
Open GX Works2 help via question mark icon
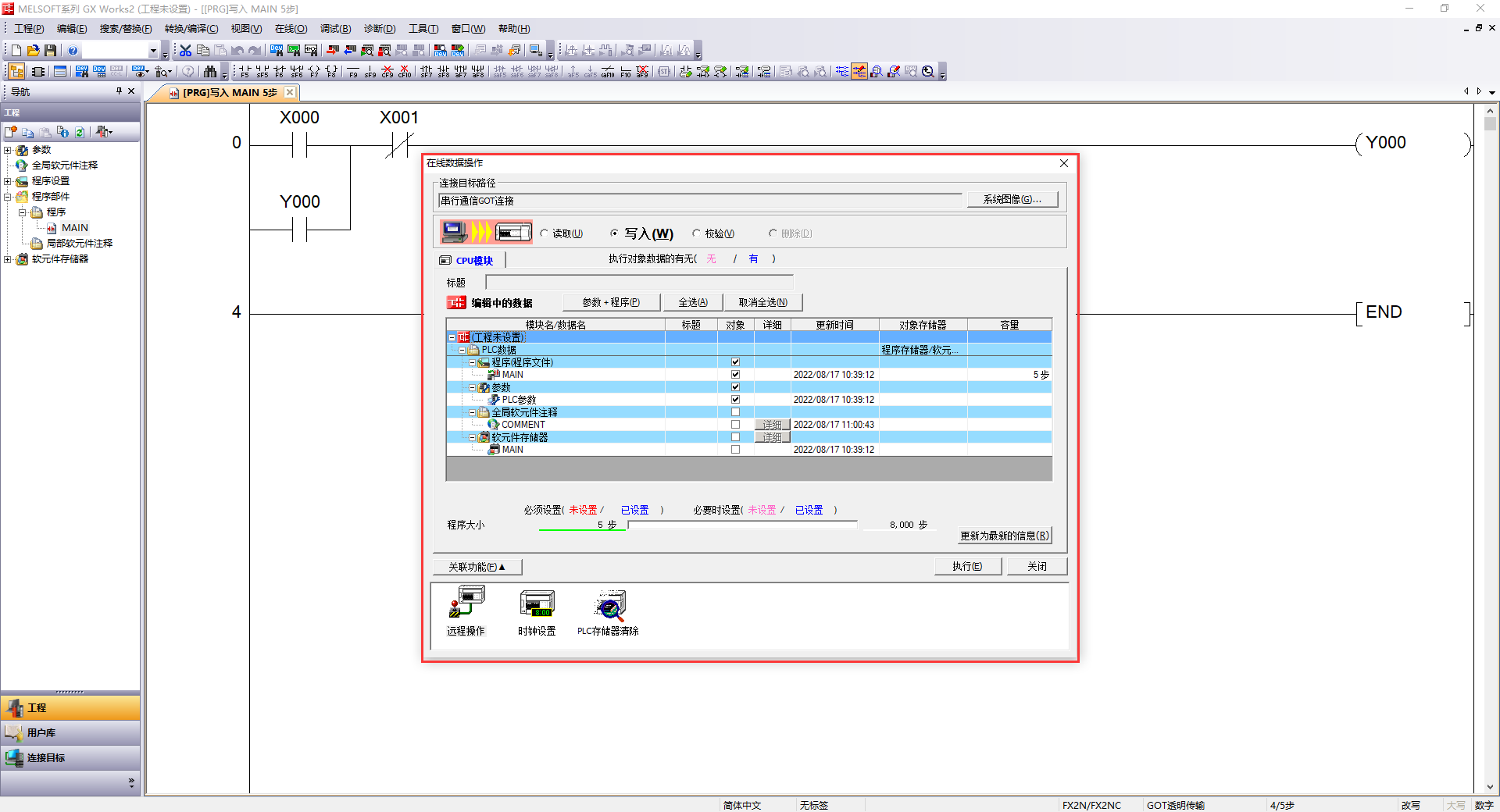(x=73, y=51)
